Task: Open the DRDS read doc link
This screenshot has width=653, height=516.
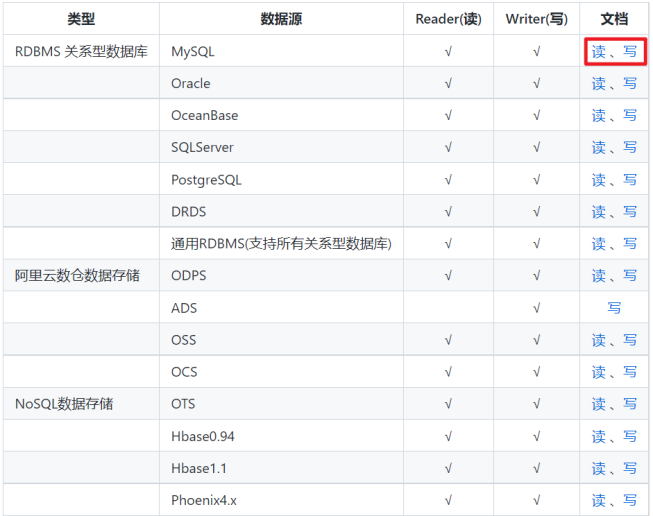Action: tap(599, 212)
